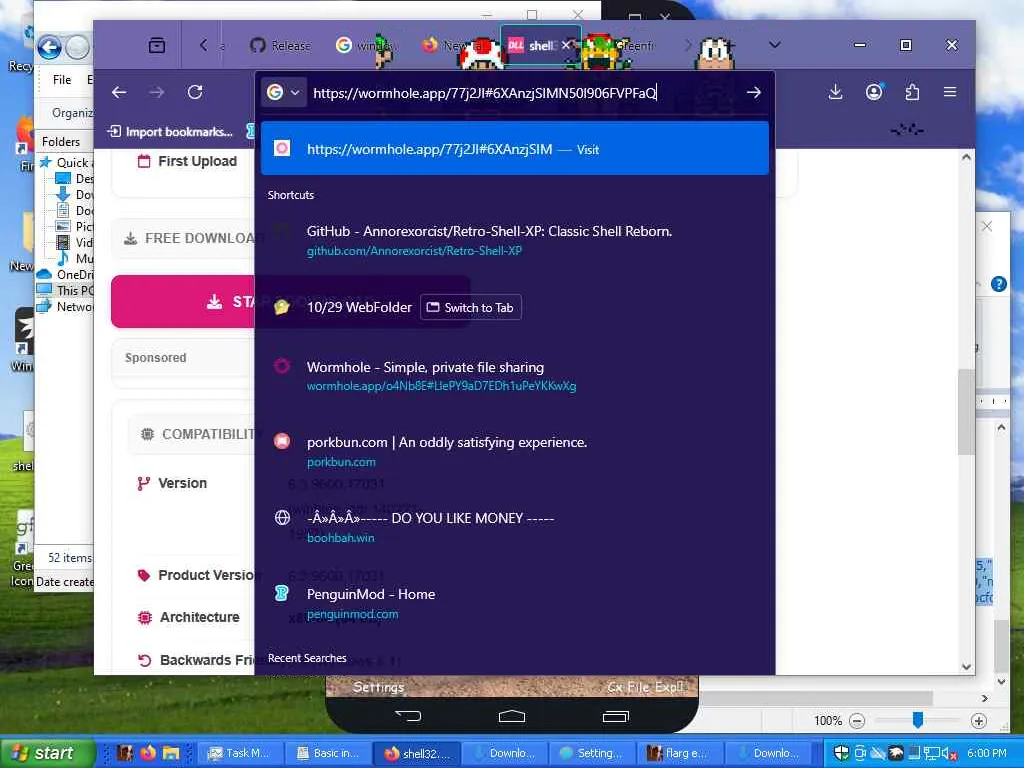Open the porkbun.com suggestion

pyautogui.click(x=515, y=451)
